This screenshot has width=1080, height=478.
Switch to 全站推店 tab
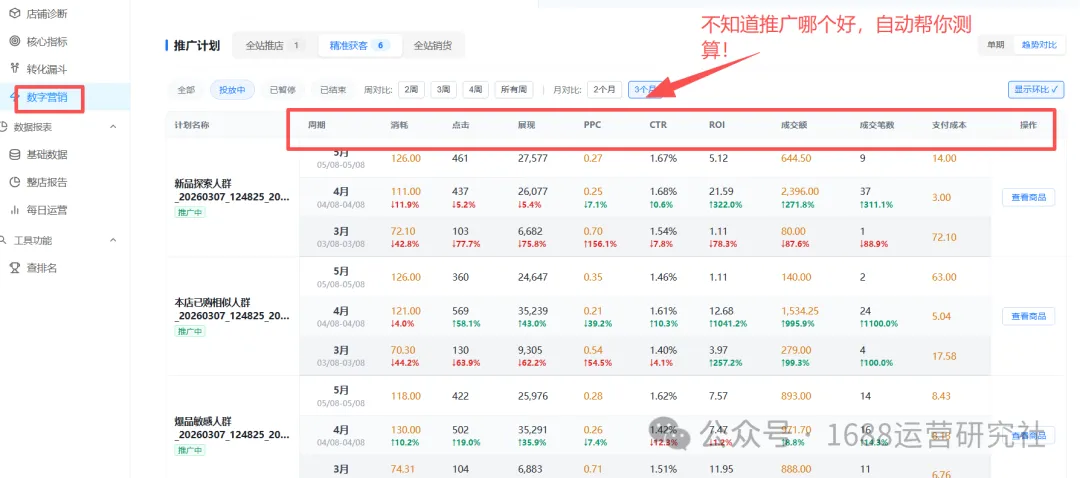[274, 45]
